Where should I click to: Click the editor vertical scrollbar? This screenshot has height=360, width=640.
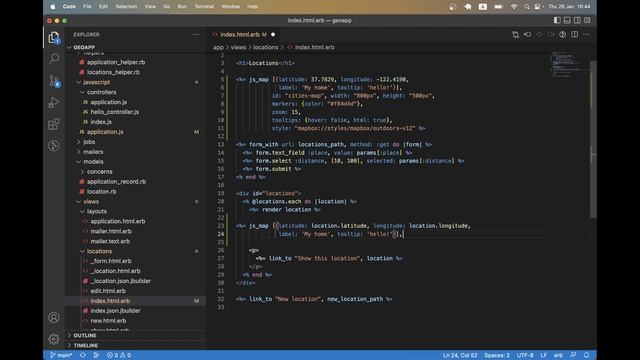tap(593, 139)
